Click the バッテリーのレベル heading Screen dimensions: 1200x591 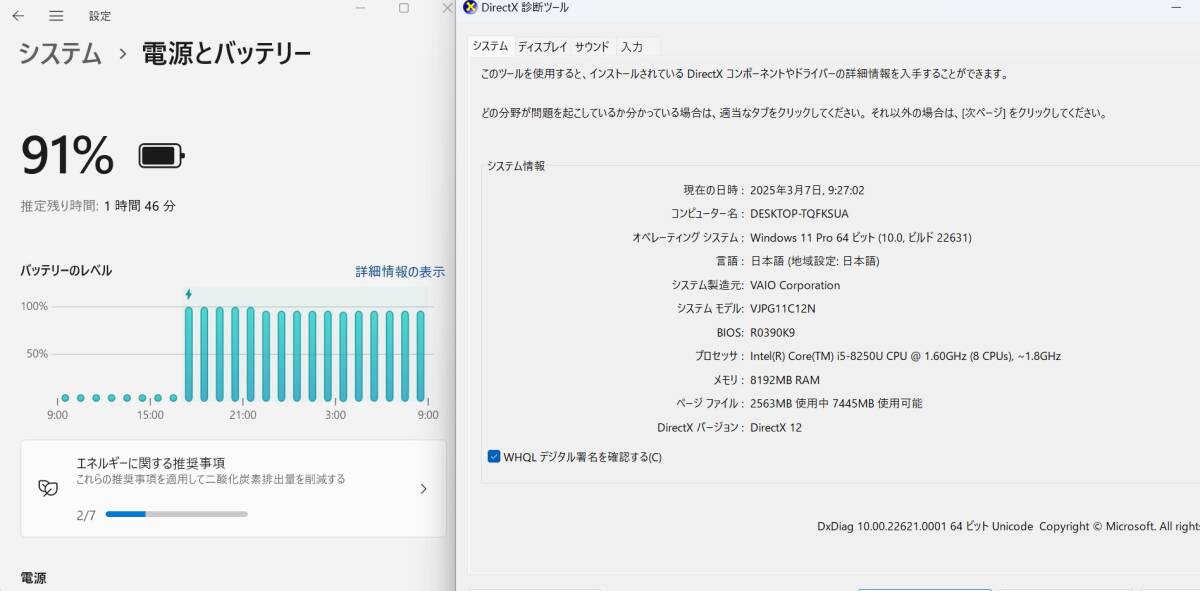66,271
